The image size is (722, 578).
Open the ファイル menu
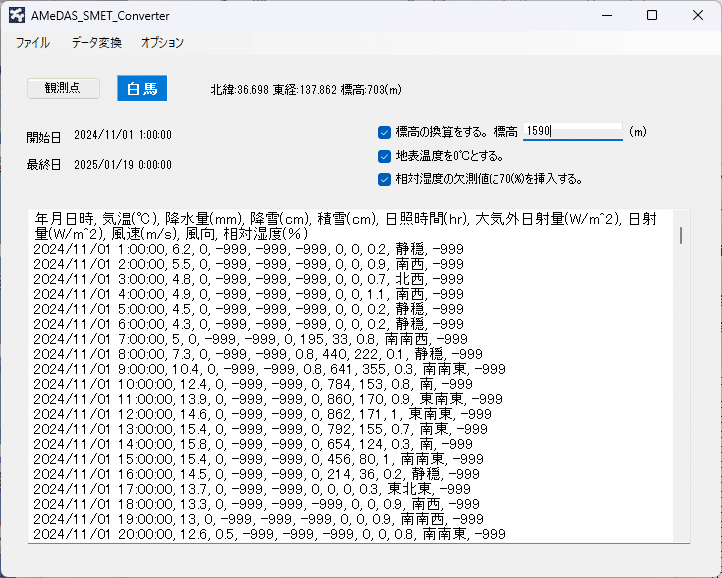33,43
